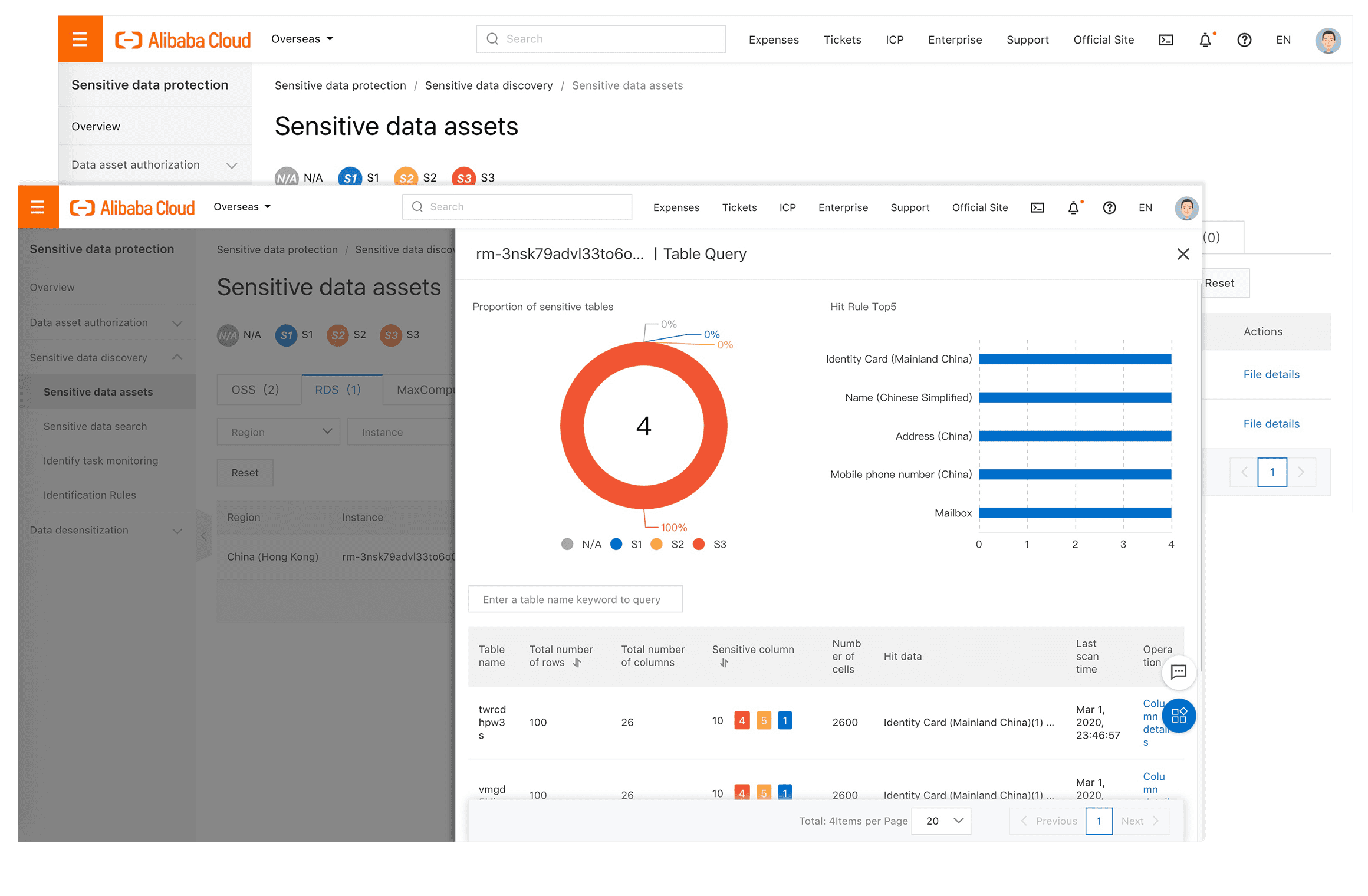
Task: Click the first File details link
Action: pos(1271,374)
